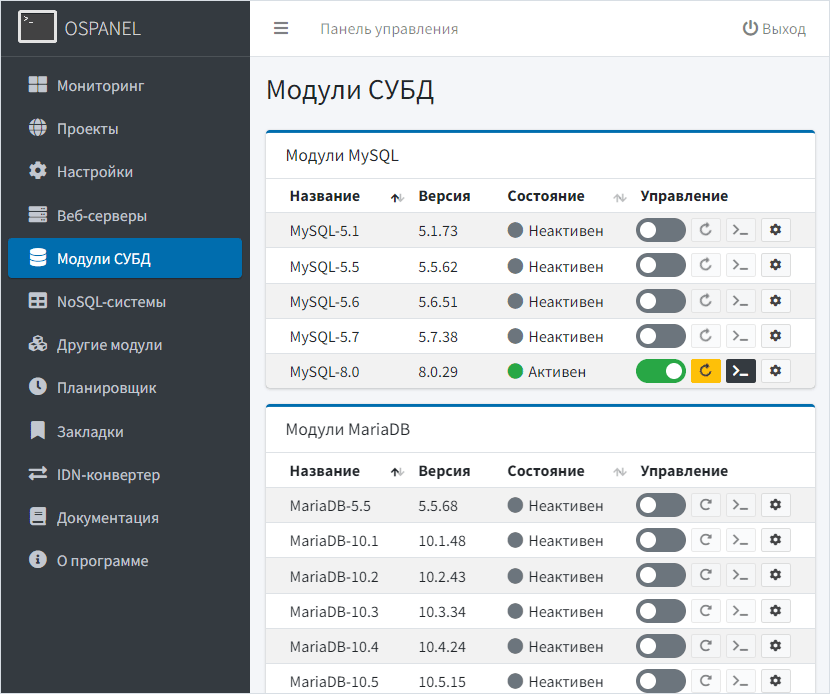830x694 pixels.
Task: Disable the active MySQL-8.0 switch
Action: (661, 371)
